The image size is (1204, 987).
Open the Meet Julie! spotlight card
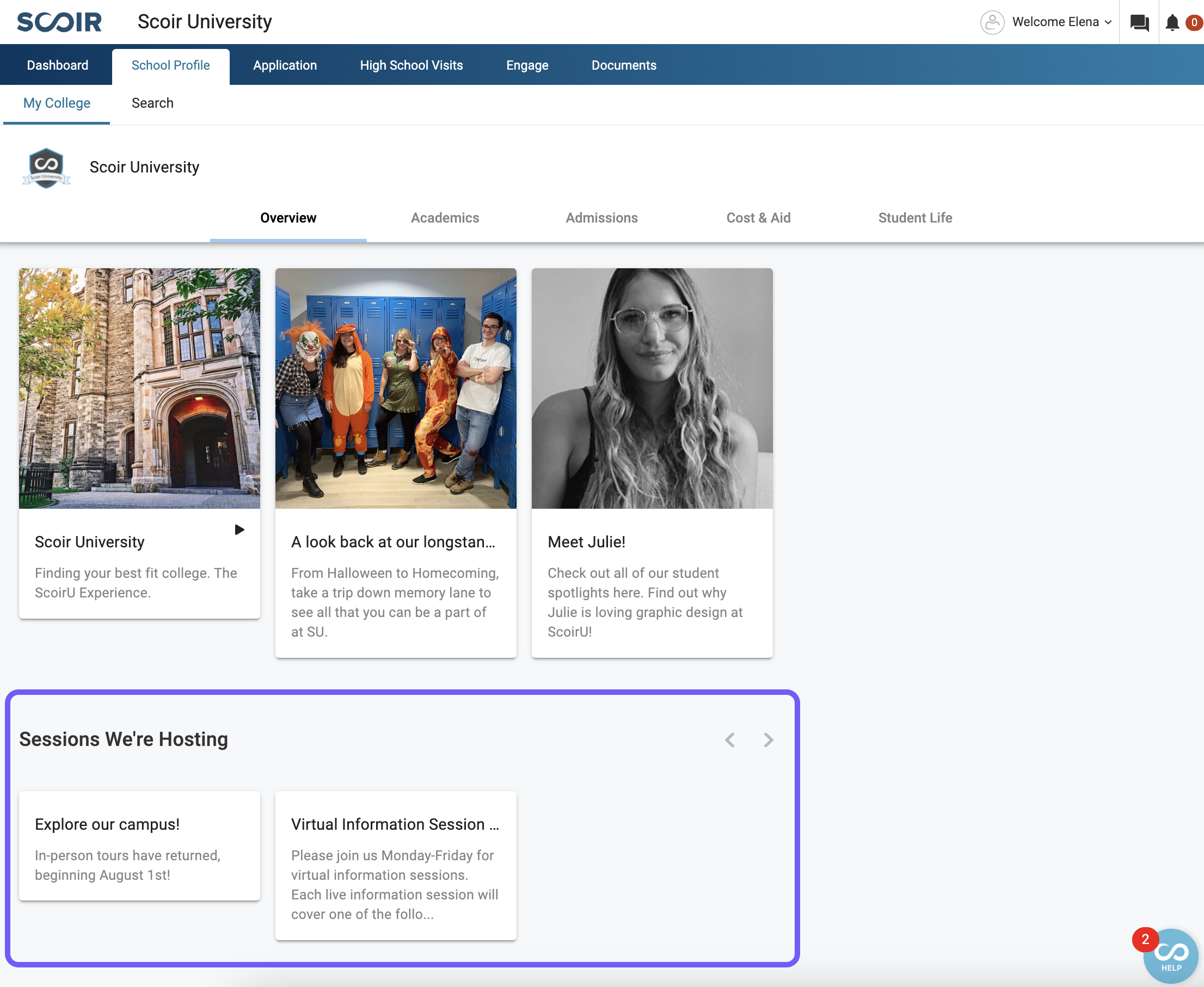point(652,463)
